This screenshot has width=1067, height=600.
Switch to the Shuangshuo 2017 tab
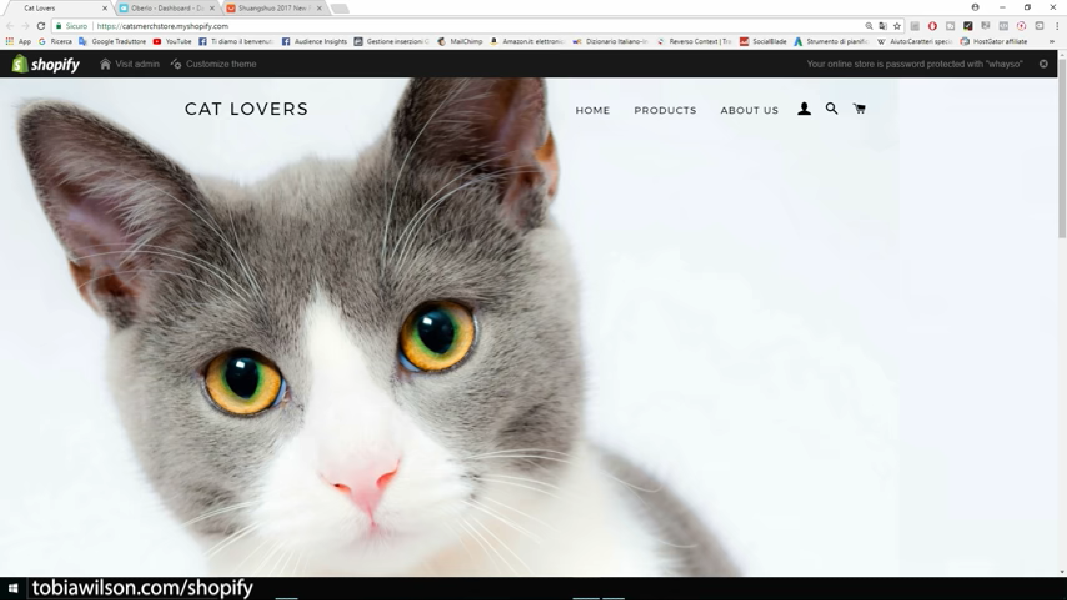click(270, 8)
